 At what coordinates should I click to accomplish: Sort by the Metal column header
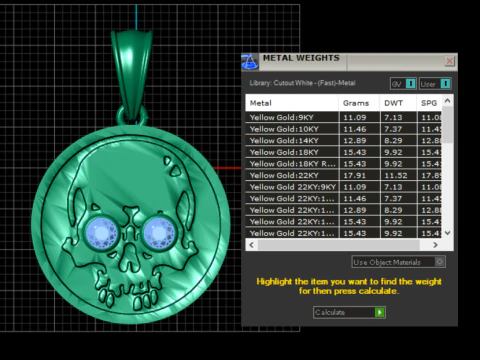[x=292, y=103]
